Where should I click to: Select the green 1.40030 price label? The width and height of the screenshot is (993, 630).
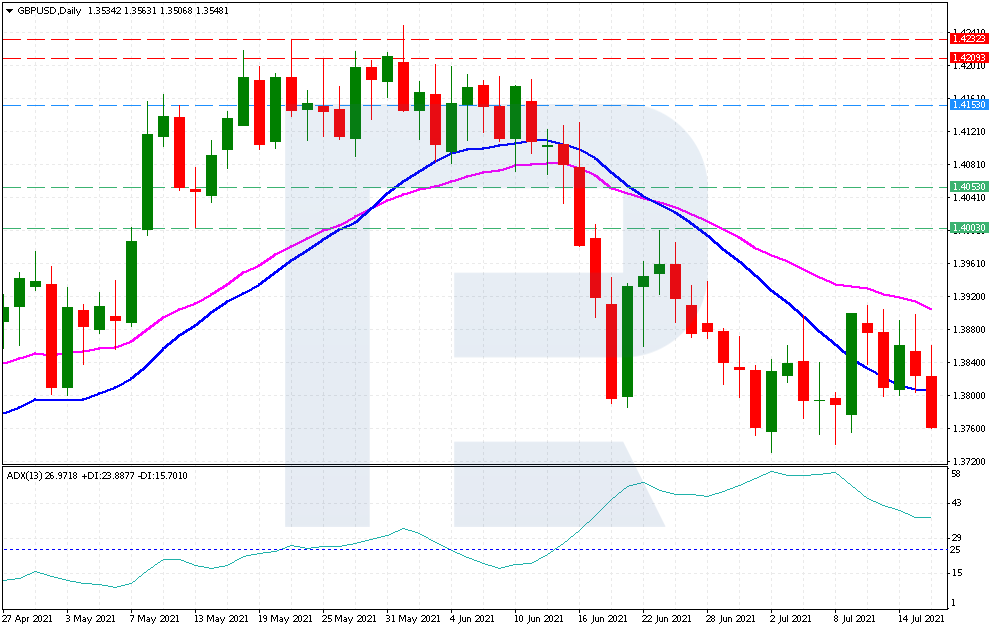969,228
